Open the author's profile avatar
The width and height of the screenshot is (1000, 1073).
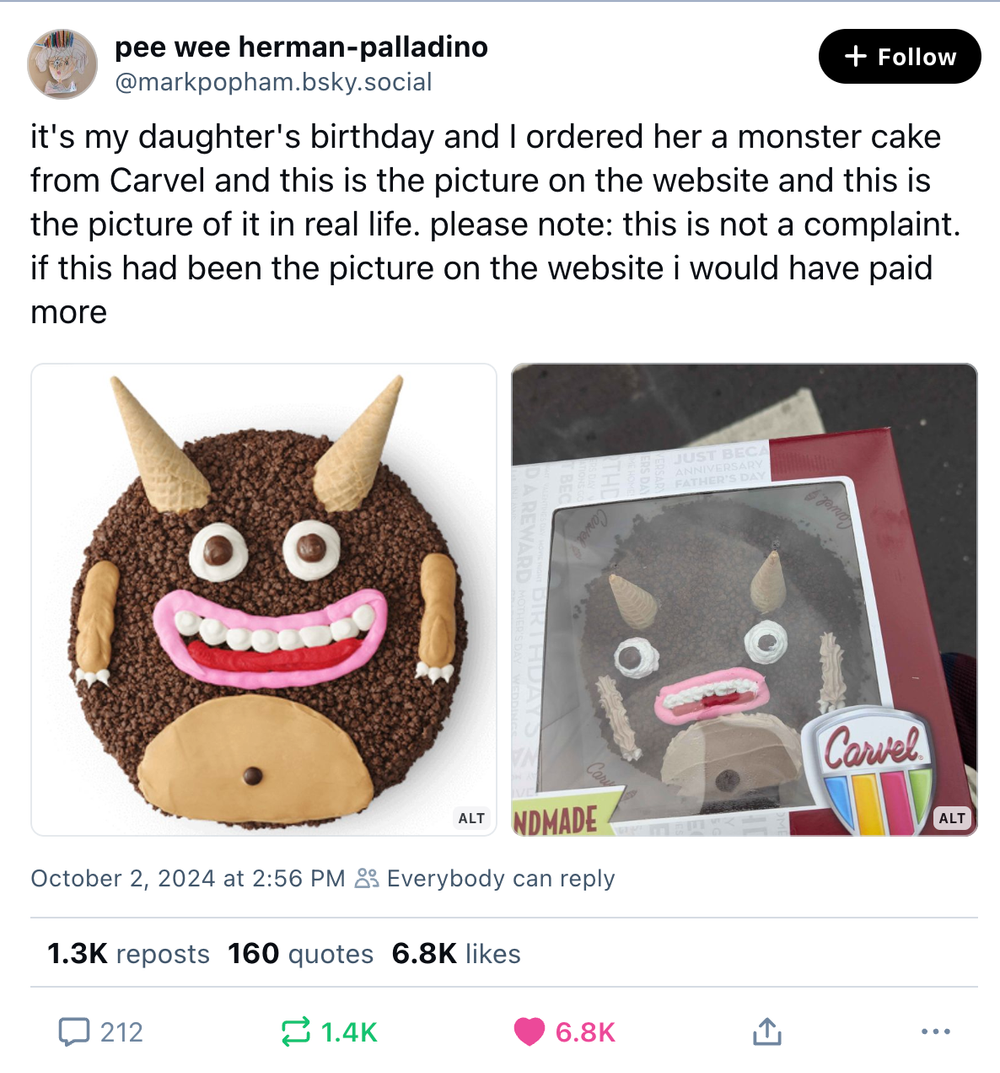62,64
